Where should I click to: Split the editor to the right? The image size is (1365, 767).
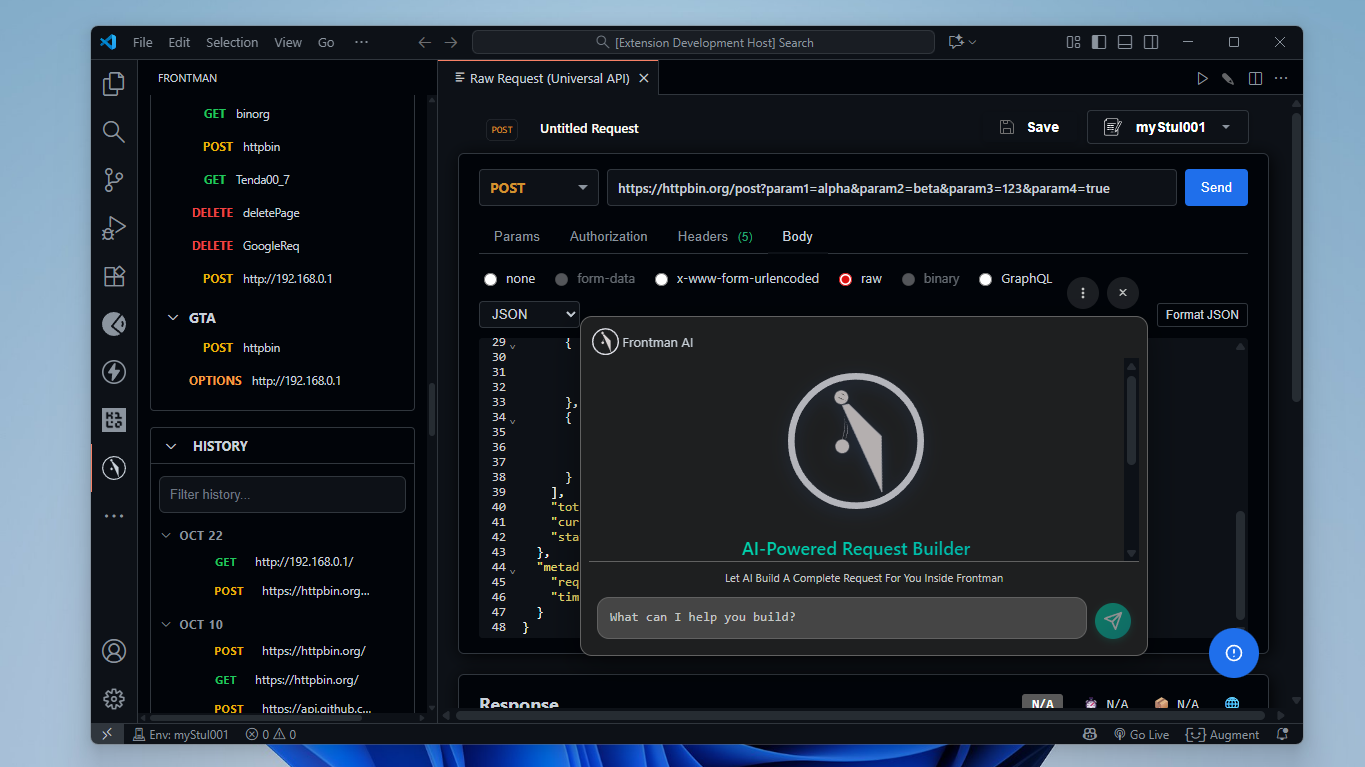1255,78
